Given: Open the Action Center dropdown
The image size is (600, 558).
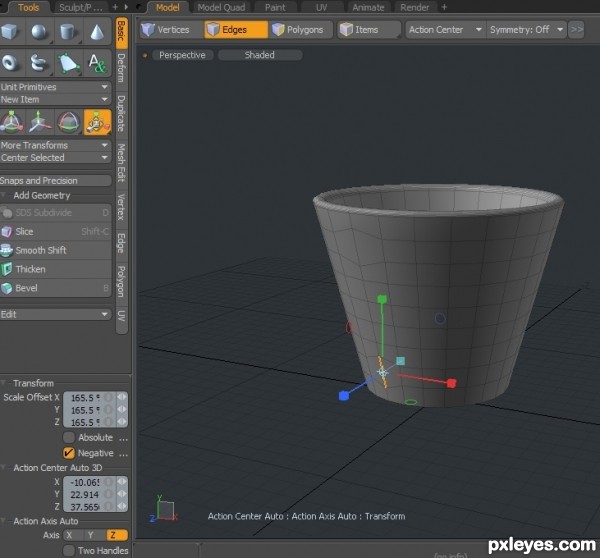Looking at the screenshot, I should 445,29.
